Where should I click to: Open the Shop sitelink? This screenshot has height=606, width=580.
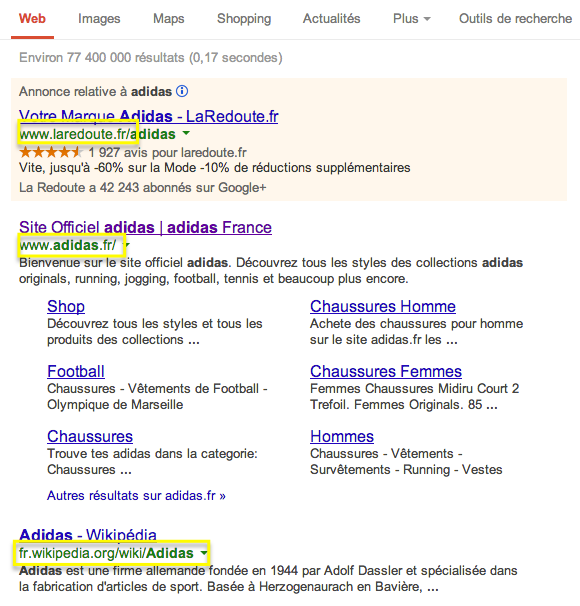pos(66,306)
